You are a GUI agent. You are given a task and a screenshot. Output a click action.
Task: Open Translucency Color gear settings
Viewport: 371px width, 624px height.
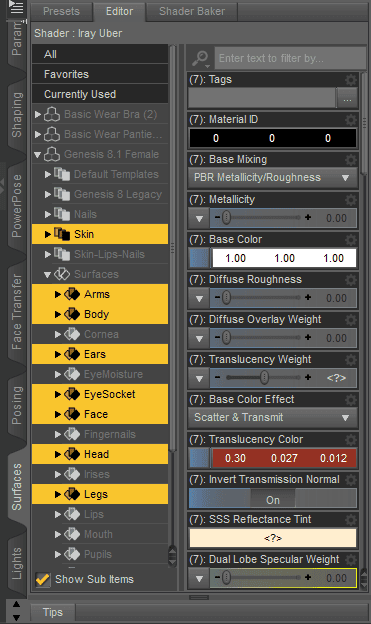tap(351, 439)
